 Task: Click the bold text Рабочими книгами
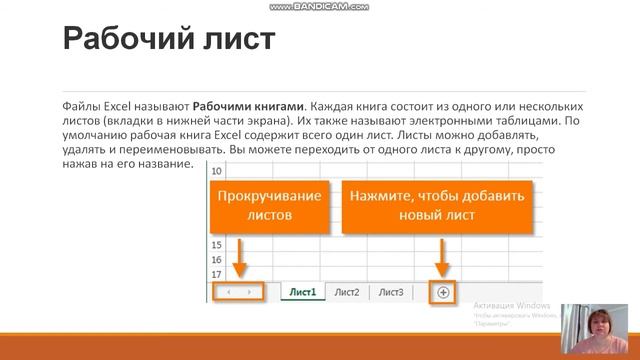point(248,107)
